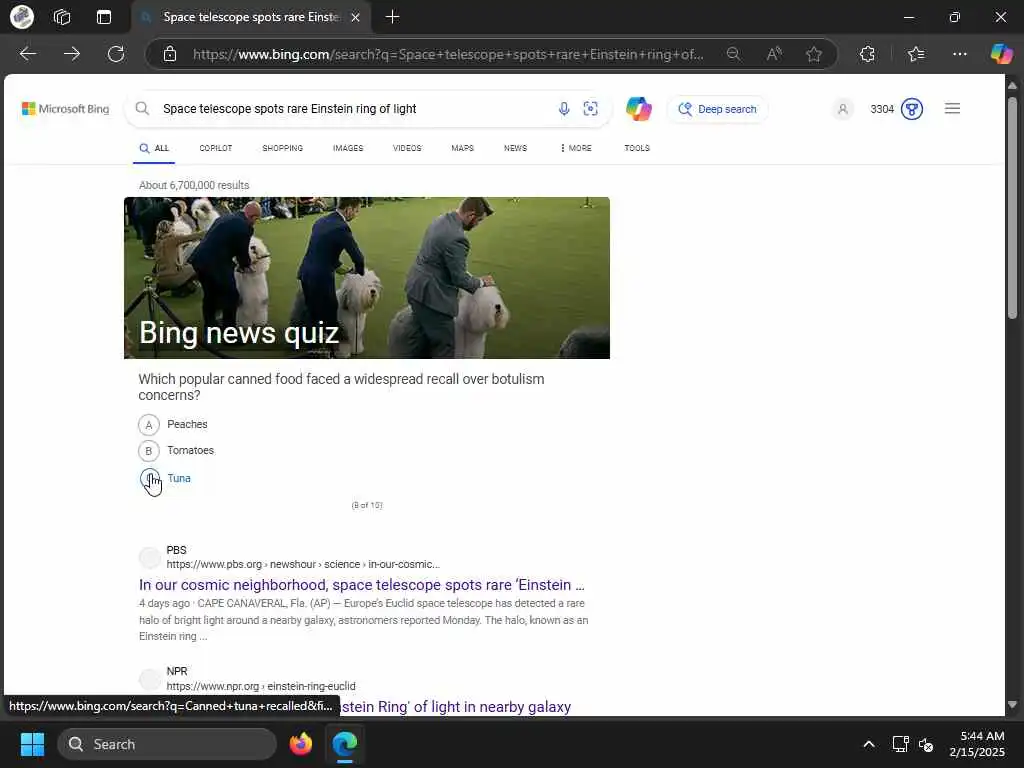Close the Space telescope search tab

pyautogui.click(x=355, y=17)
